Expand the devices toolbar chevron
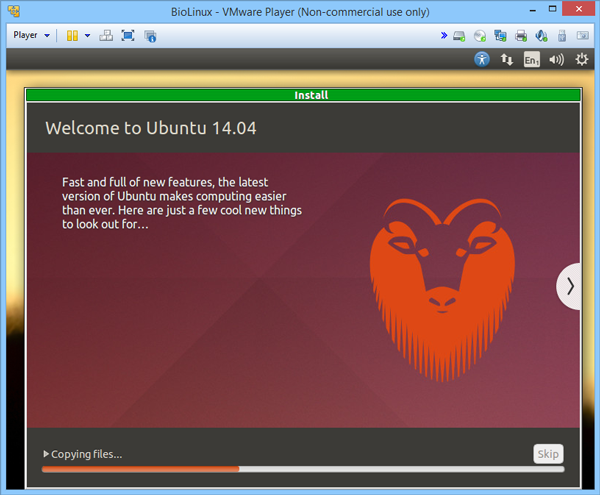 [444, 36]
